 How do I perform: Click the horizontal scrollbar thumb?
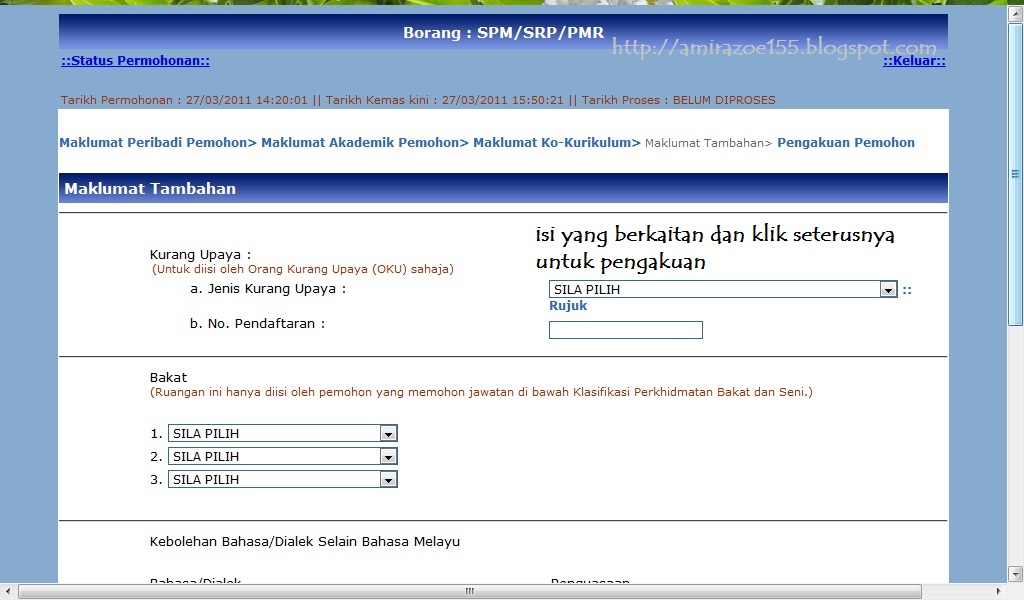point(470,592)
